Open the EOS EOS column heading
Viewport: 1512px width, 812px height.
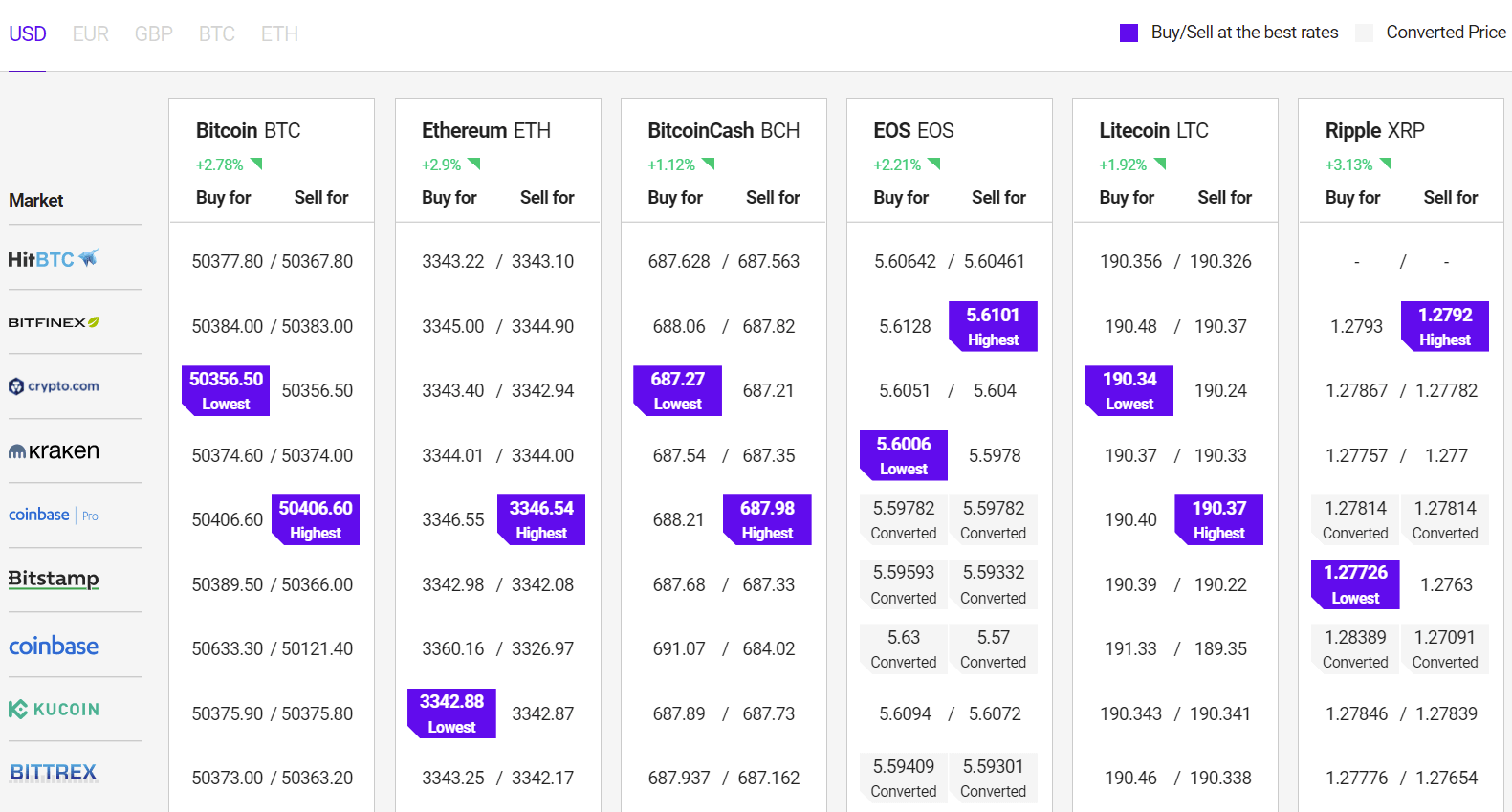(914, 130)
